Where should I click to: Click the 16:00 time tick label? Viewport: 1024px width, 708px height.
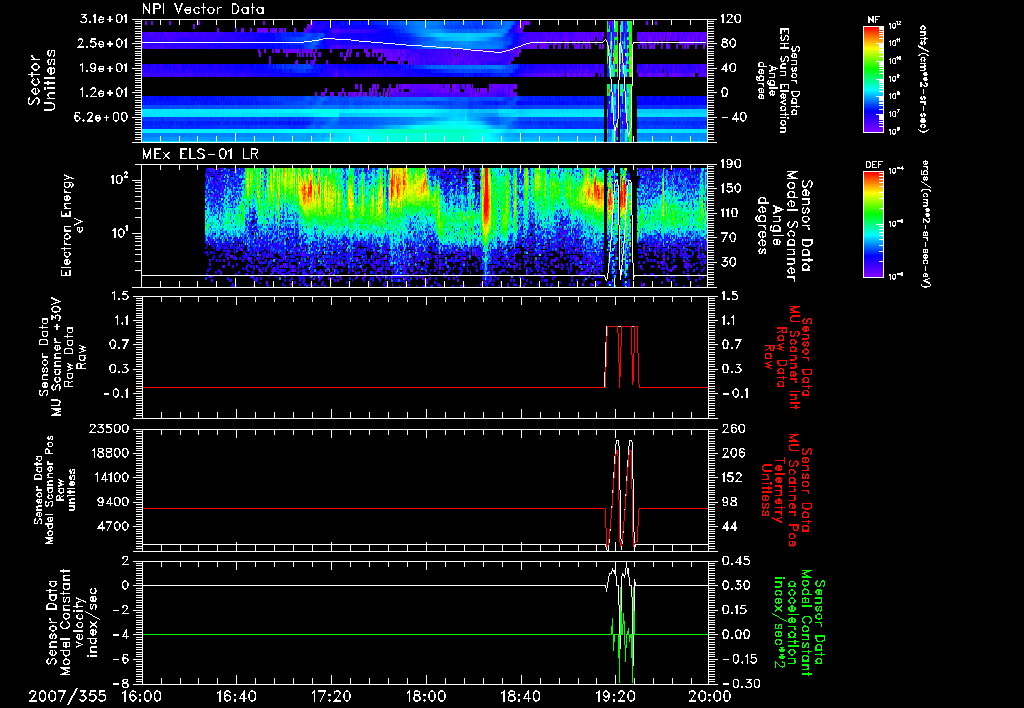pos(142,696)
